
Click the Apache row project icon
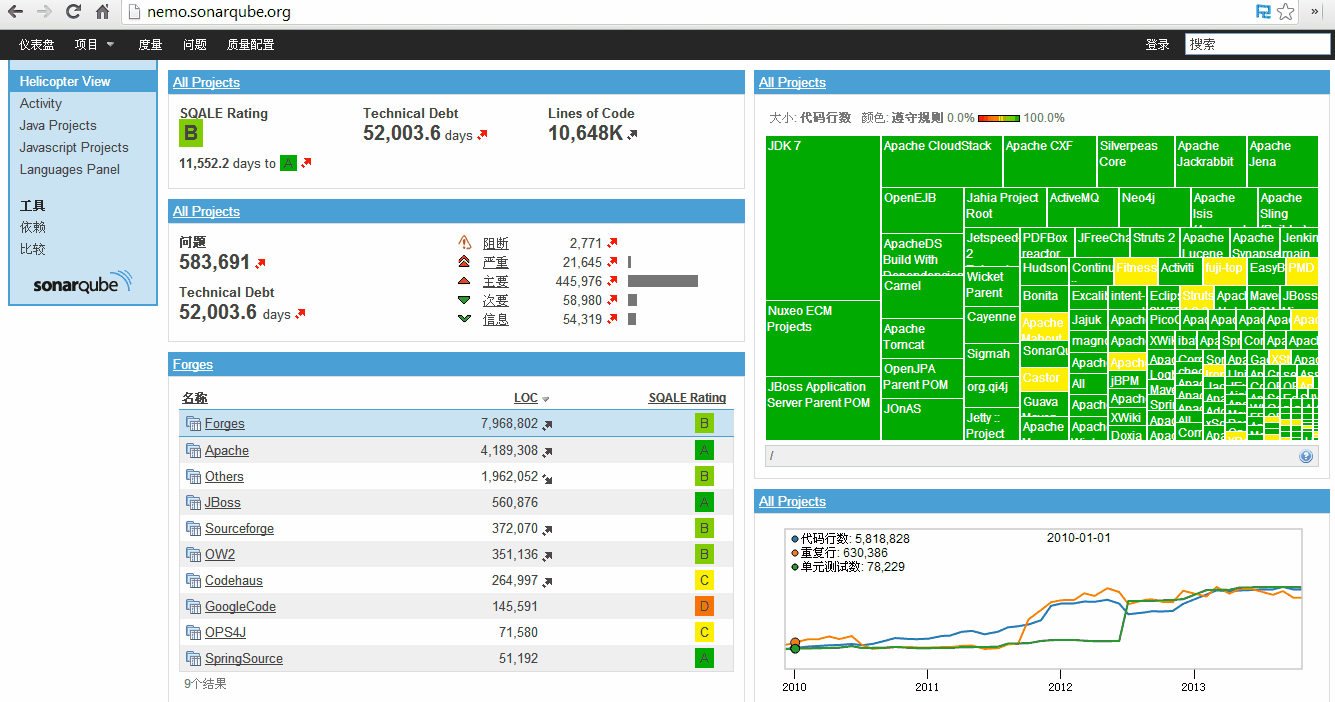(x=193, y=450)
